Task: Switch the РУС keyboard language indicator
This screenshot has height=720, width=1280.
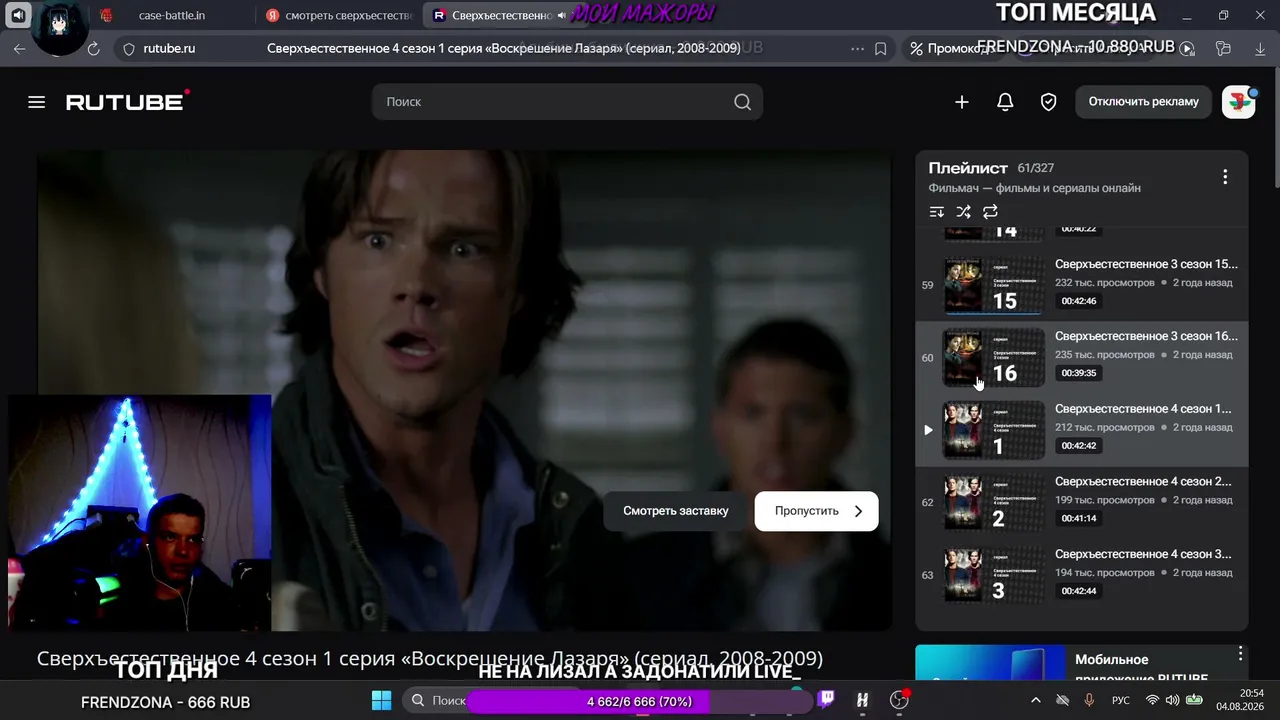Action: 1121,701
